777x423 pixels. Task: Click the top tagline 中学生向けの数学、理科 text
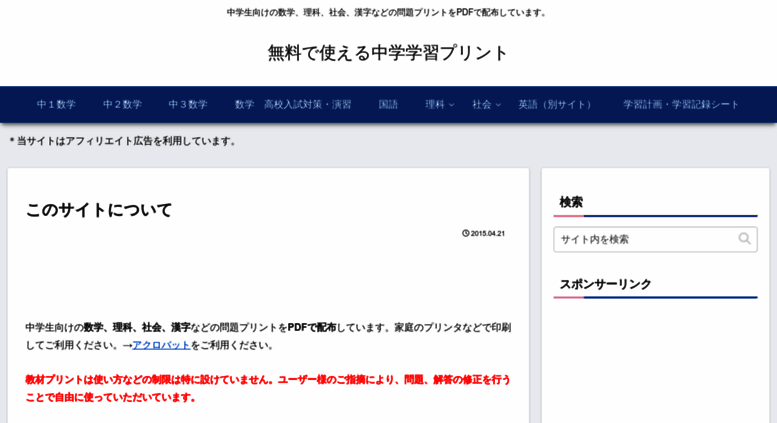click(388, 12)
